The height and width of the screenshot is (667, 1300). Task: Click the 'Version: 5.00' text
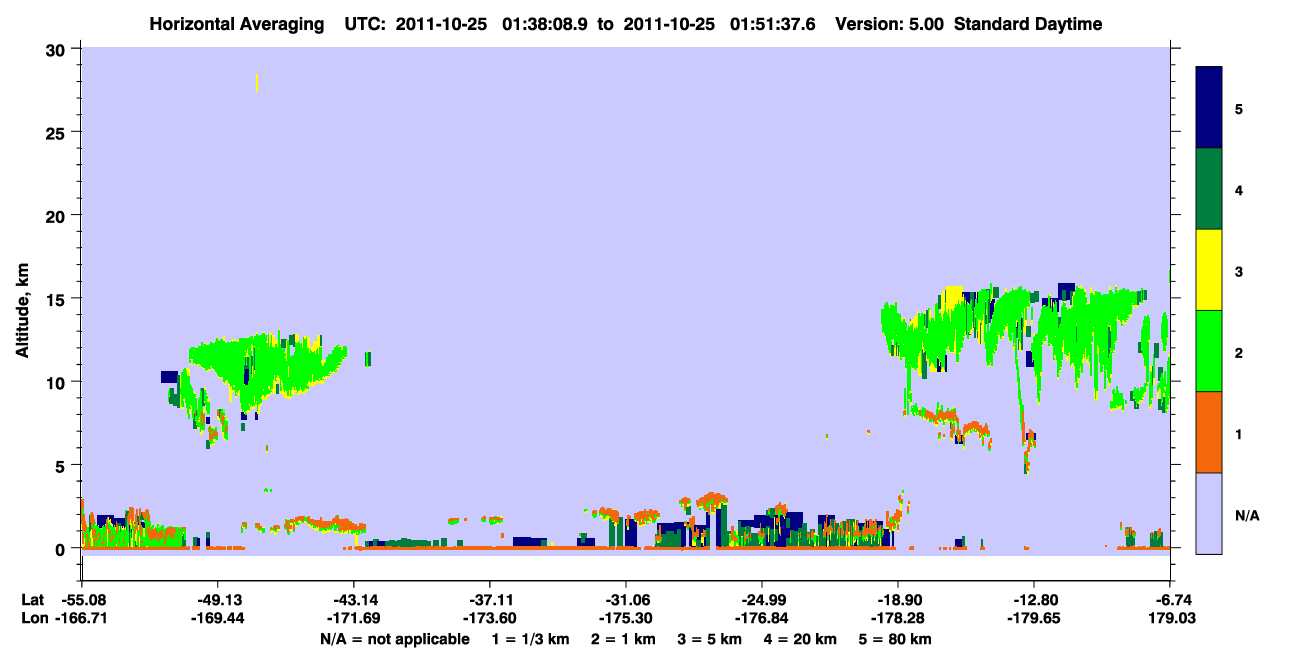coord(890,24)
